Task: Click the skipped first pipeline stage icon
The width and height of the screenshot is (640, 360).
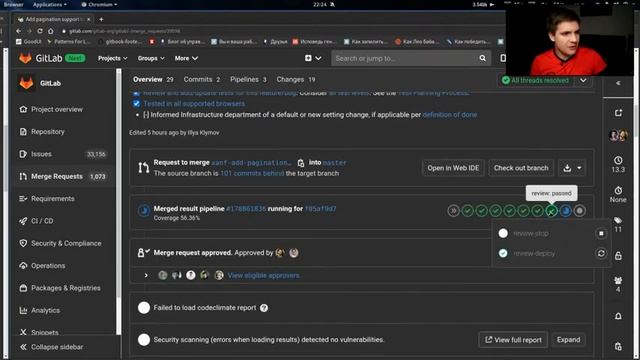Action: [453, 211]
